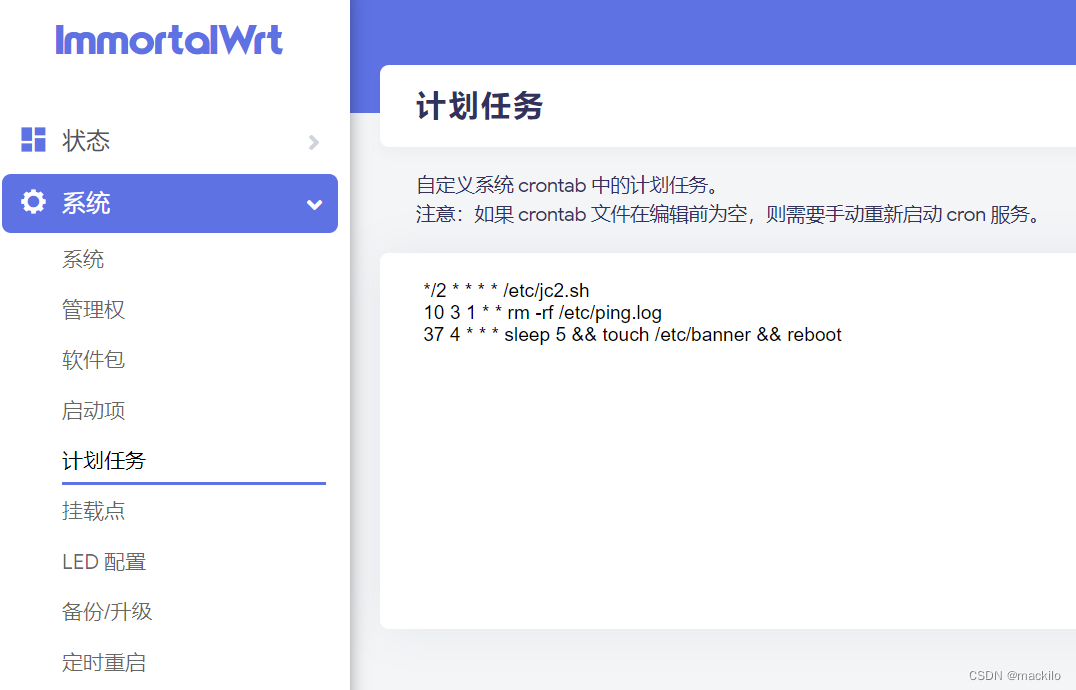The width and height of the screenshot is (1076, 690).
Task: Select the highlighted 系统 menu header
Action: tap(169, 203)
